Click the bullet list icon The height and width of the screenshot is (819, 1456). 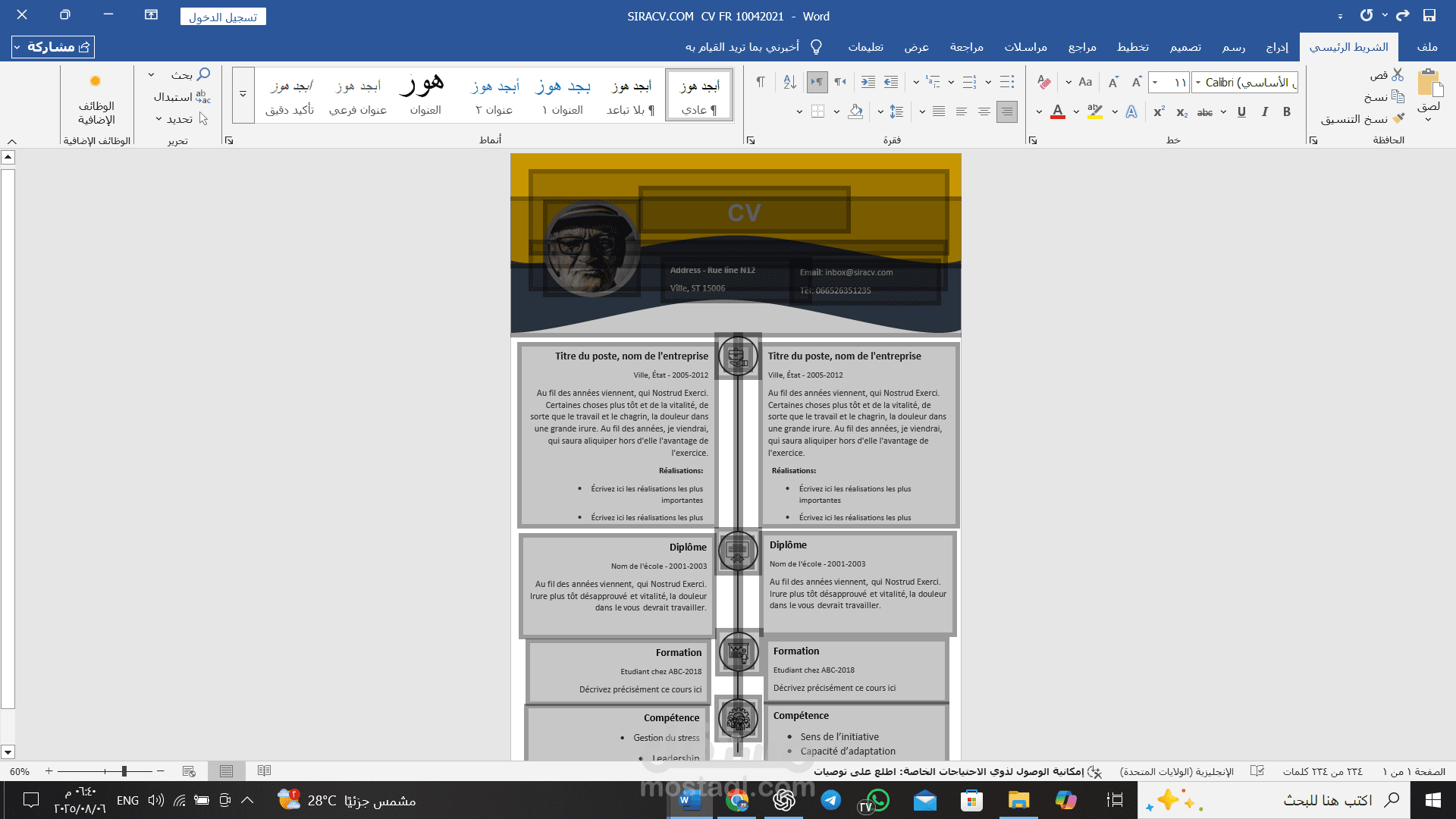1007,82
